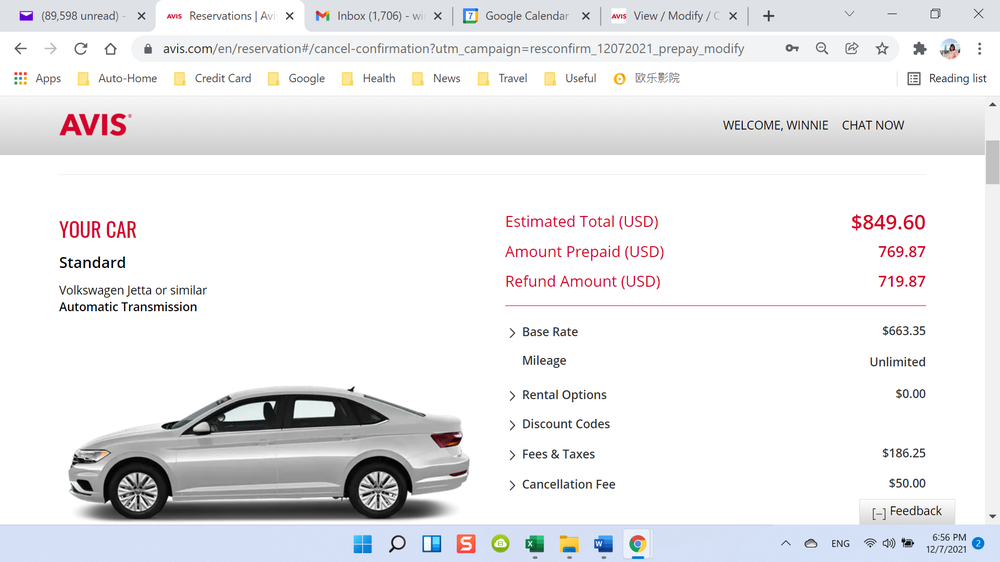This screenshot has height=562, width=1000.
Task: Click the Refund Amount value 719.87
Action: pyautogui.click(x=902, y=281)
